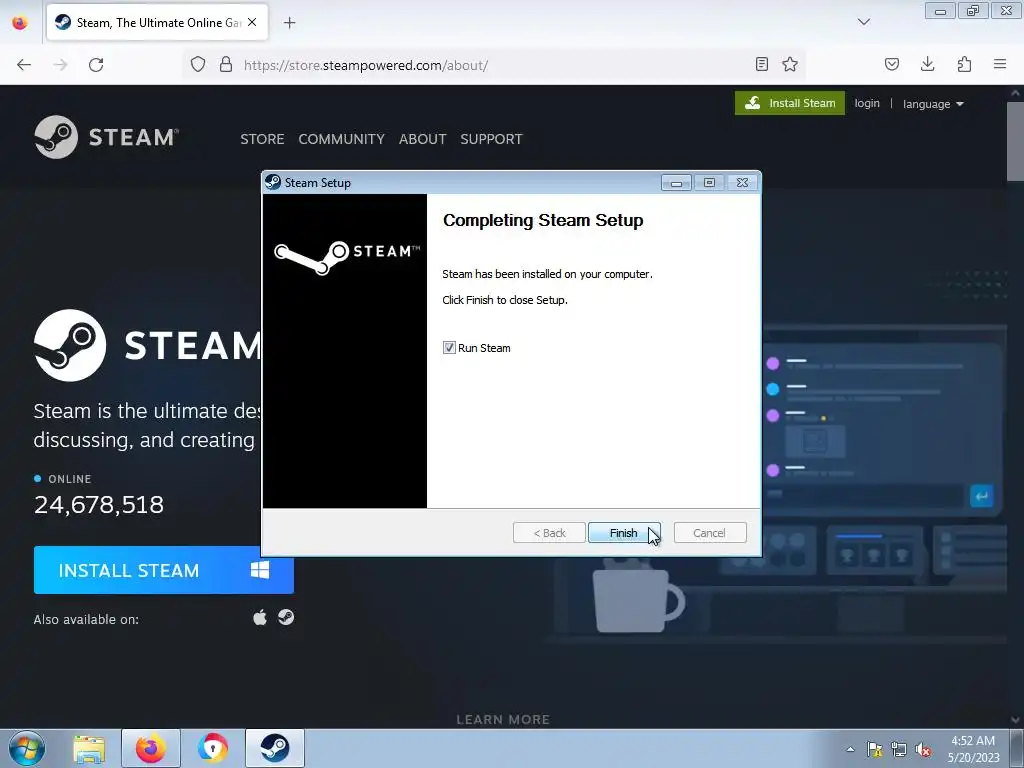Click the Action Center flag tray icon
The image size is (1024, 768).
[x=874, y=750]
